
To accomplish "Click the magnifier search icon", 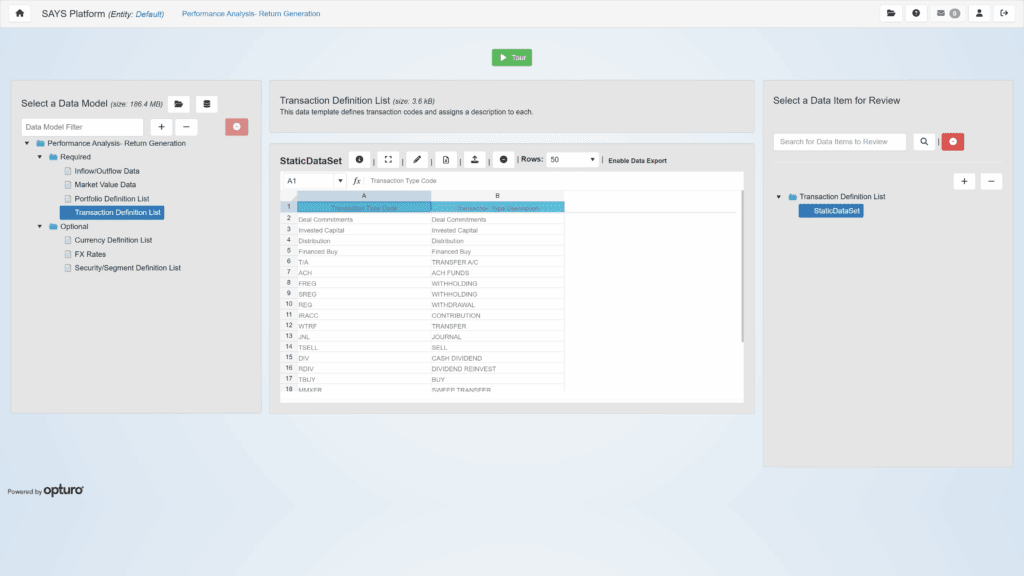I will point(924,142).
